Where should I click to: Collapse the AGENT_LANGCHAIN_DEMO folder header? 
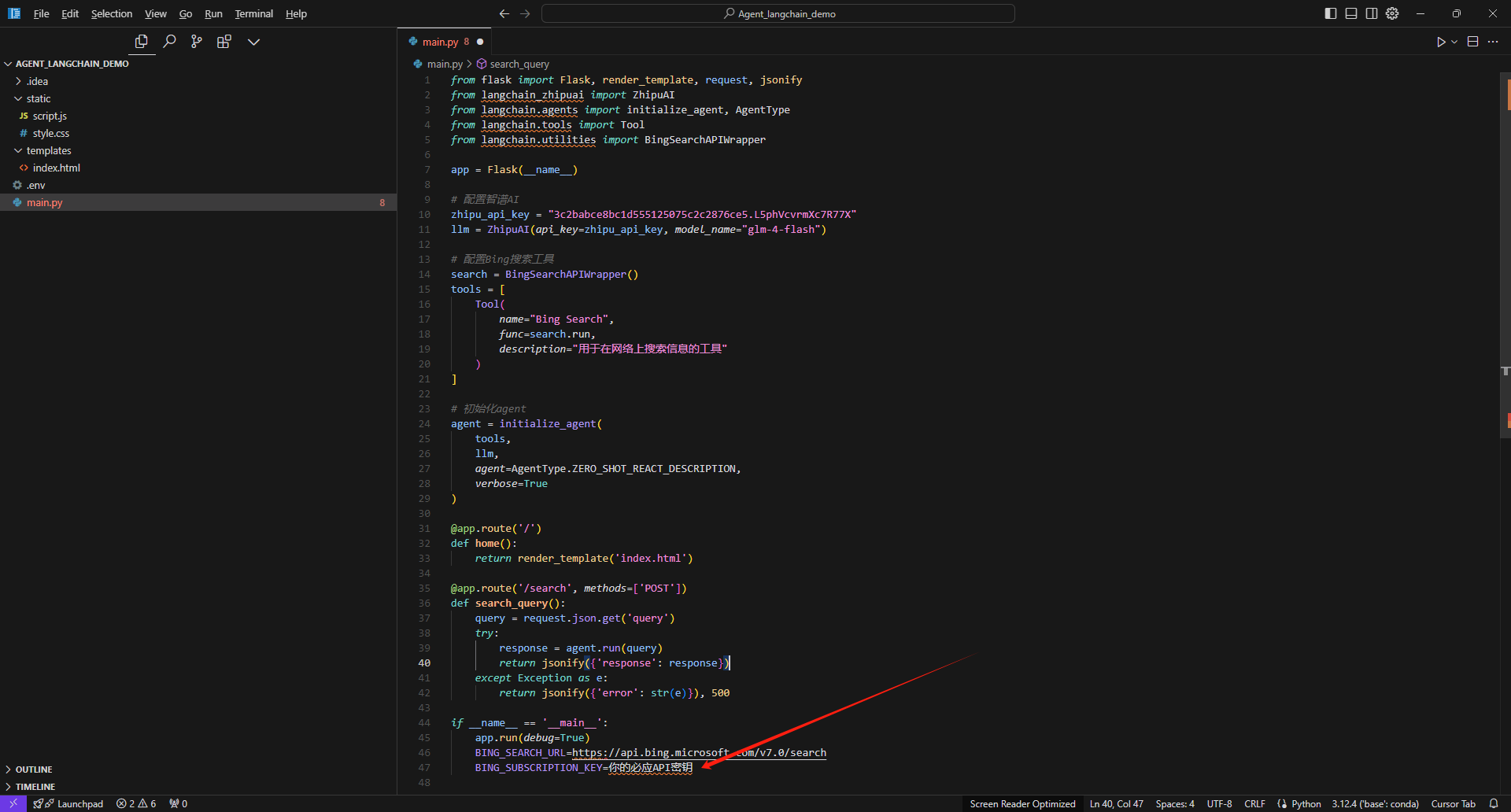click(x=198, y=64)
